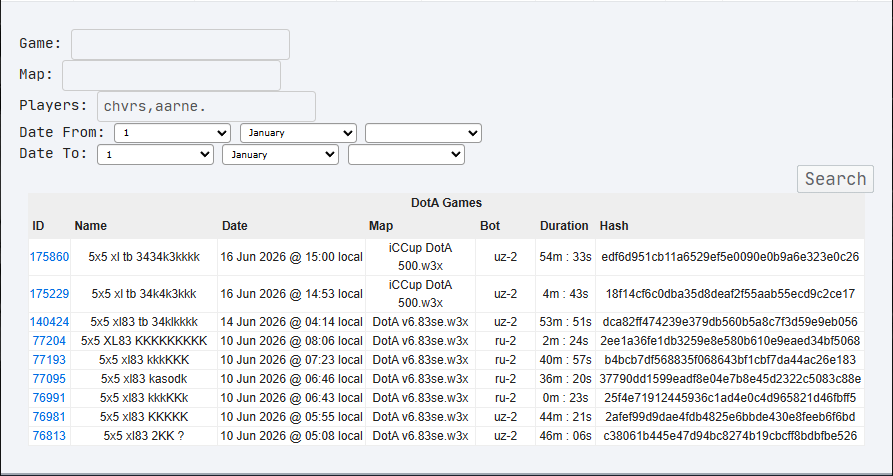Open game ID 77193 link
The image size is (893, 476).
[49, 360]
